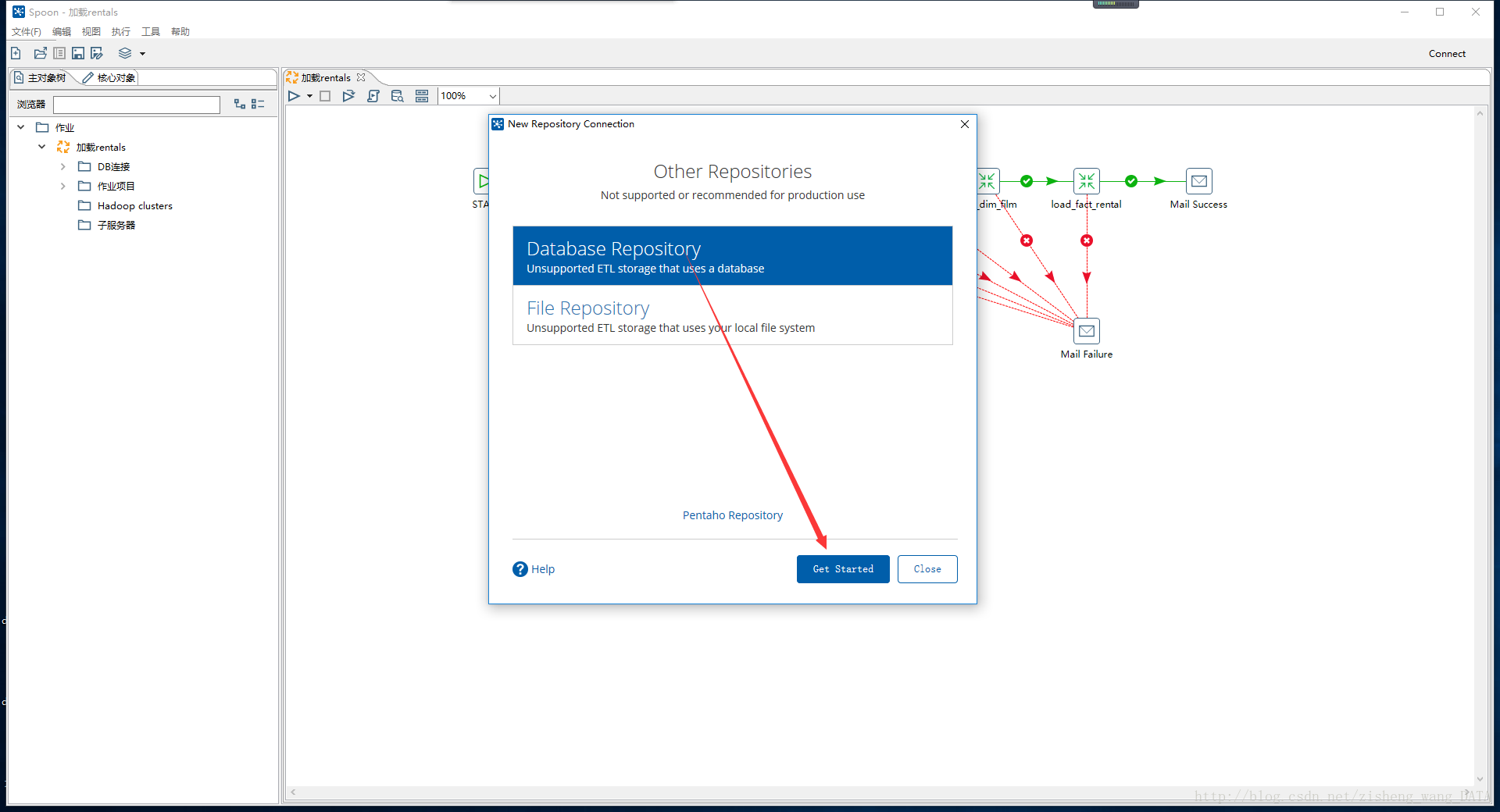This screenshot has width=1500, height=812.
Task: Click the canvas vertical scrollbar
Action: coord(1480,447)
